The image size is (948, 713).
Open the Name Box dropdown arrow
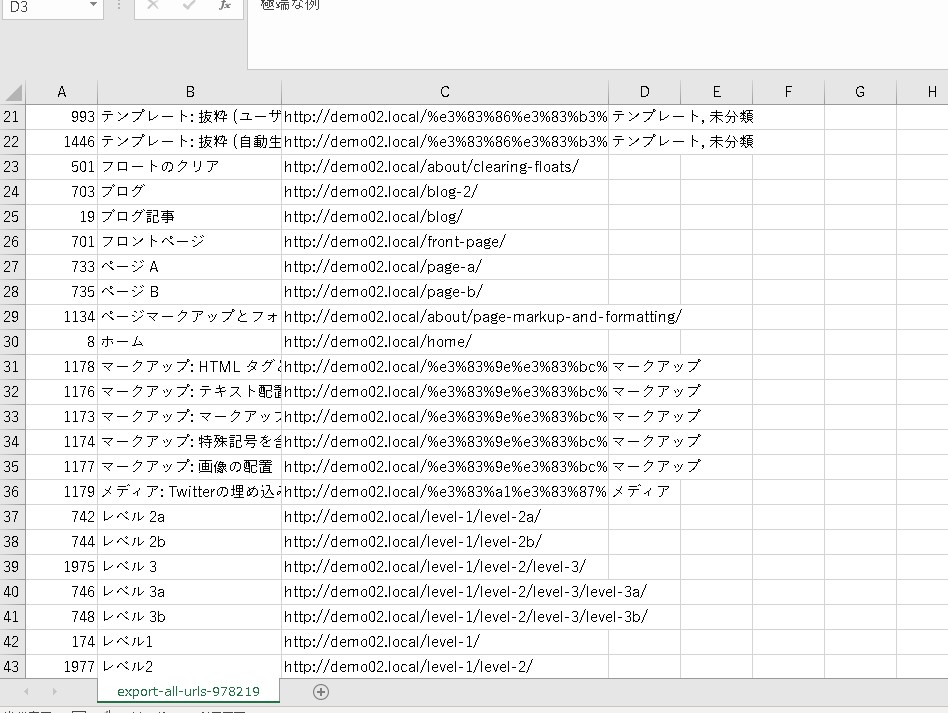(x=94, y=6)
